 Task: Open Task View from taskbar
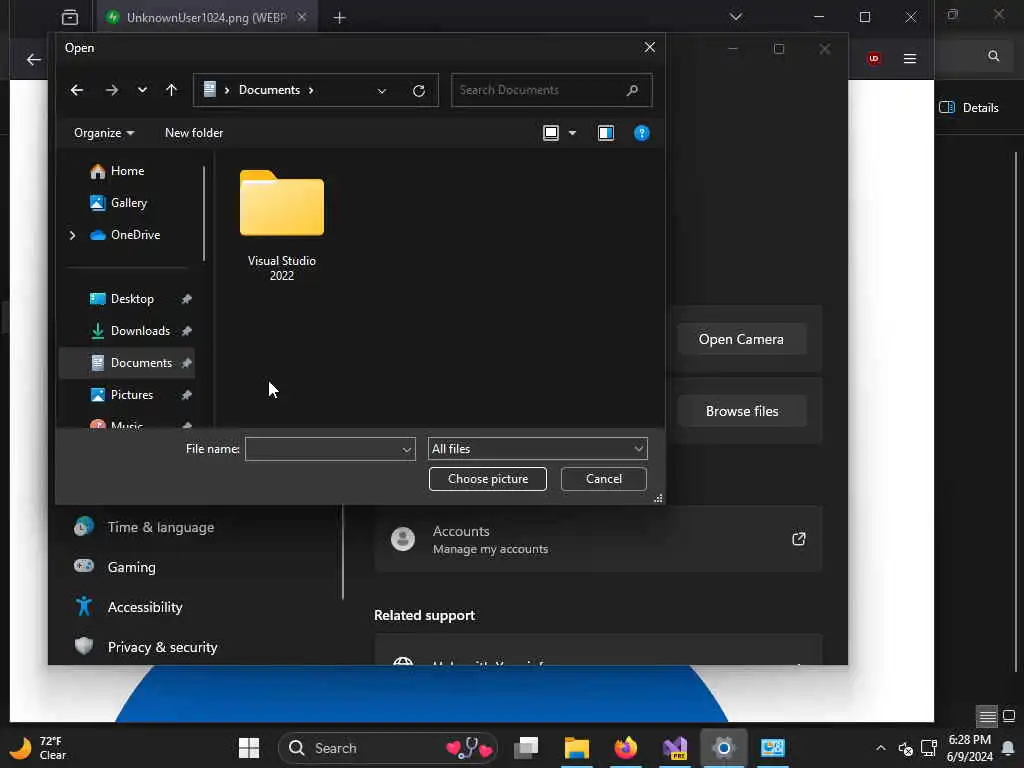pos(526,748)
